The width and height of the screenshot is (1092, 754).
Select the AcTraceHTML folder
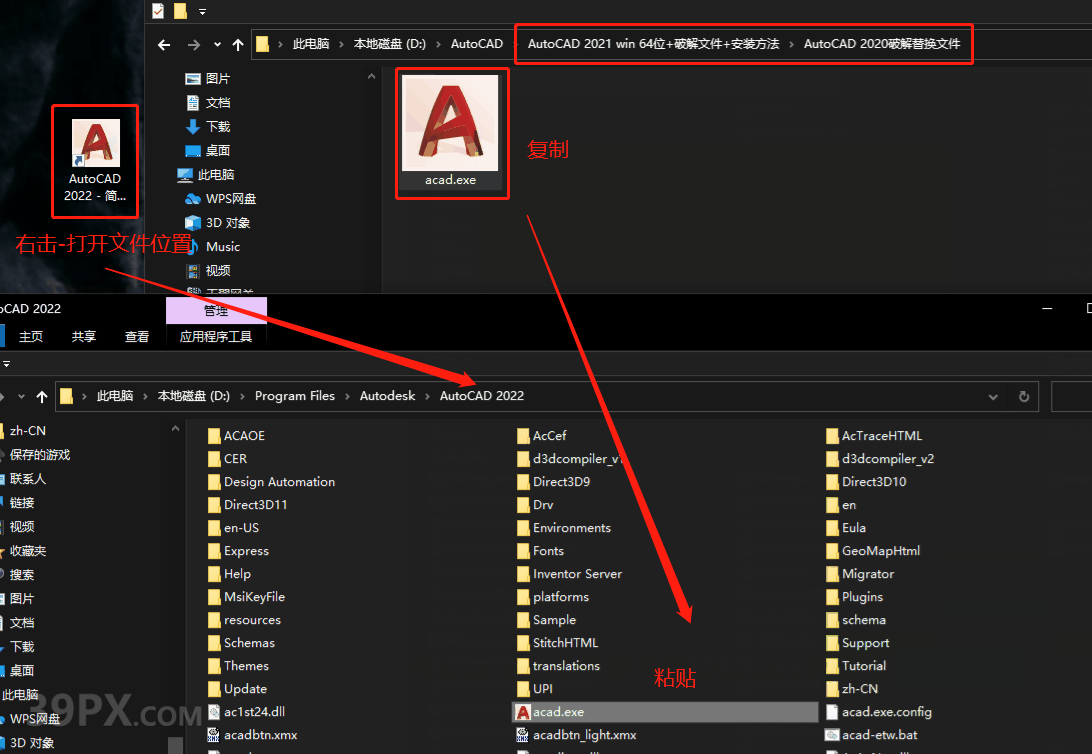(x=874, y=436)
